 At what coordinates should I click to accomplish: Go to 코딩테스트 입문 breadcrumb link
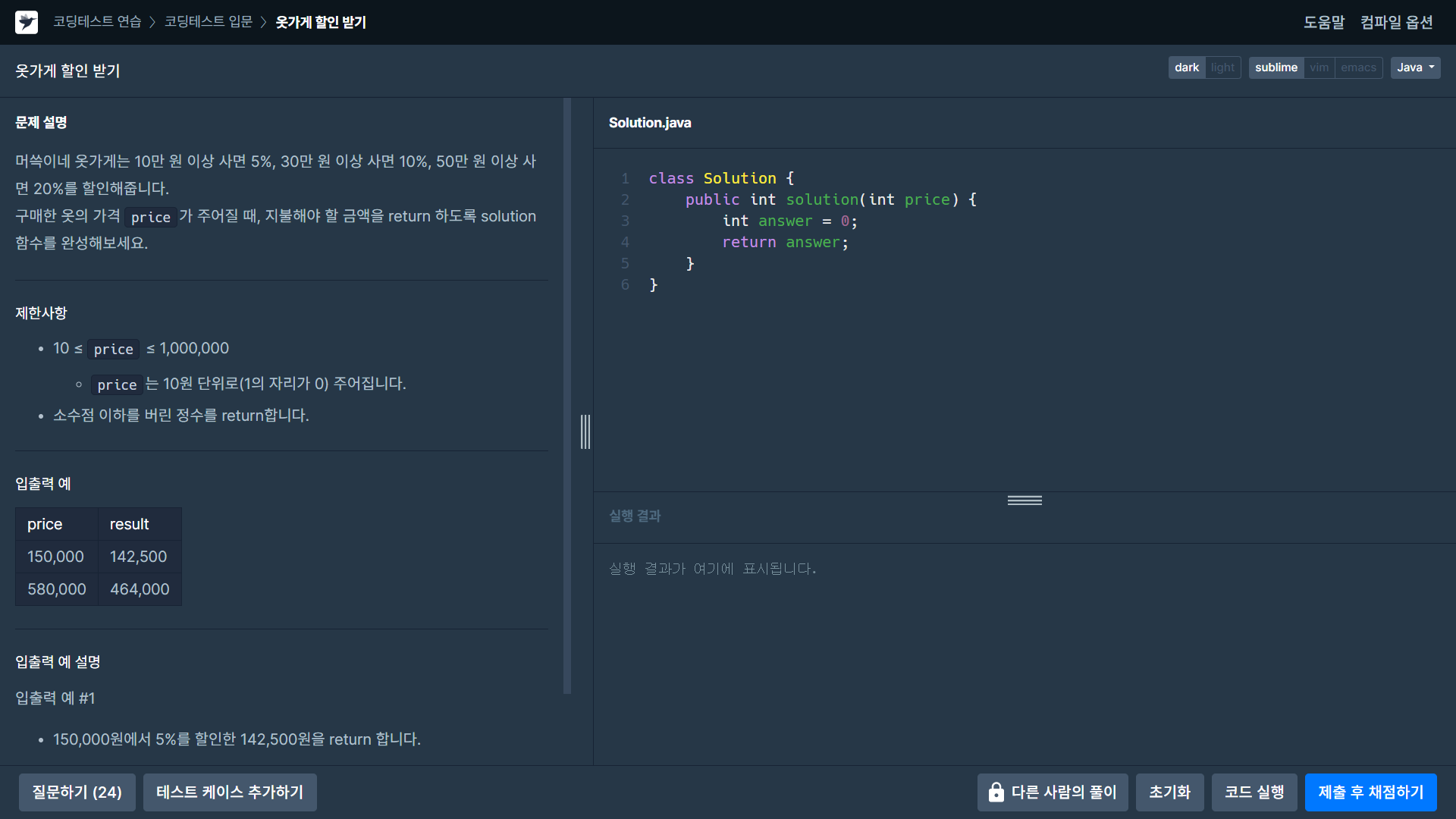click(209, 22)
